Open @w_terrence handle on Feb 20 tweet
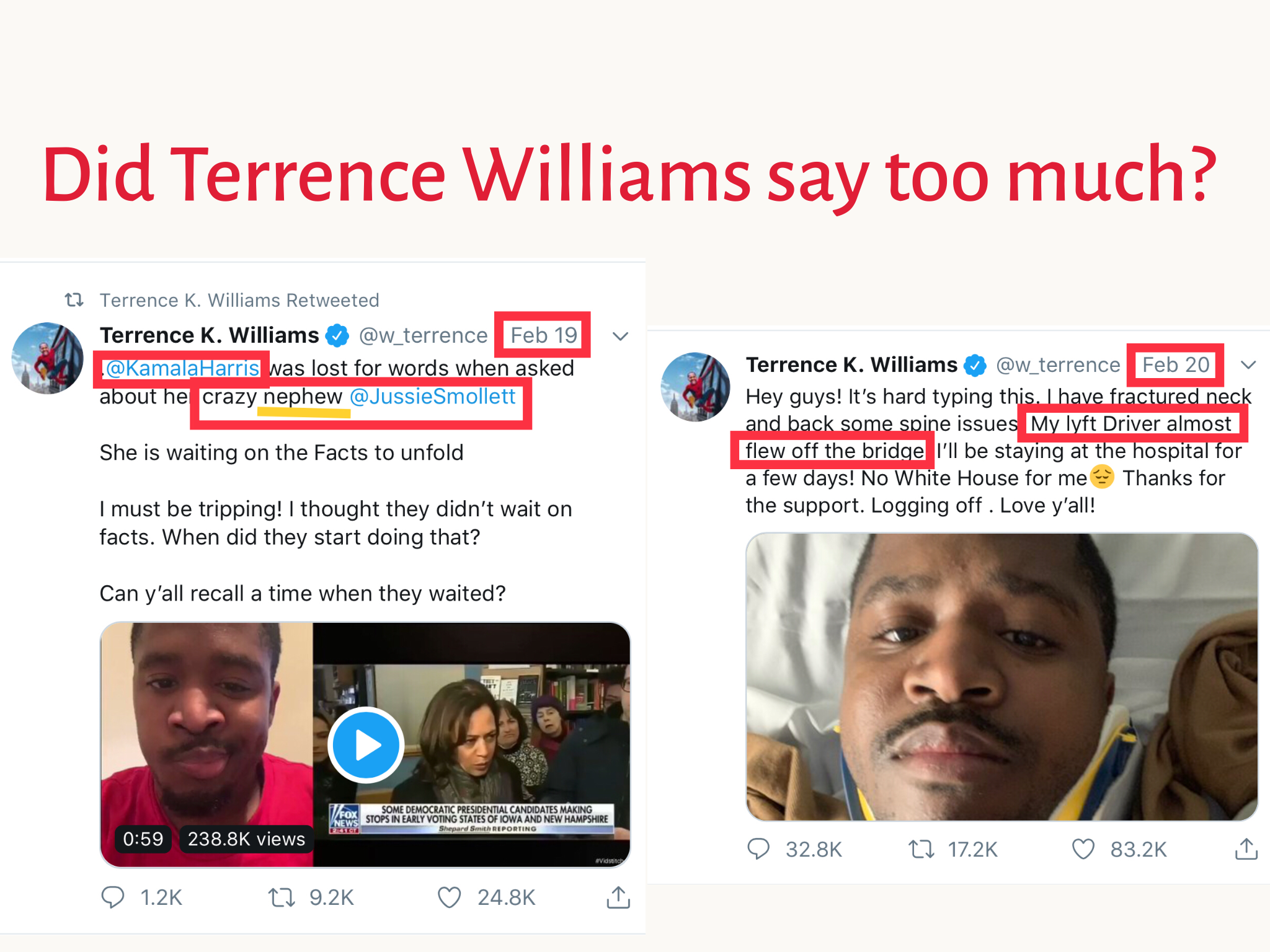This screenshot has width=1270, height=952. point(1058,365)
